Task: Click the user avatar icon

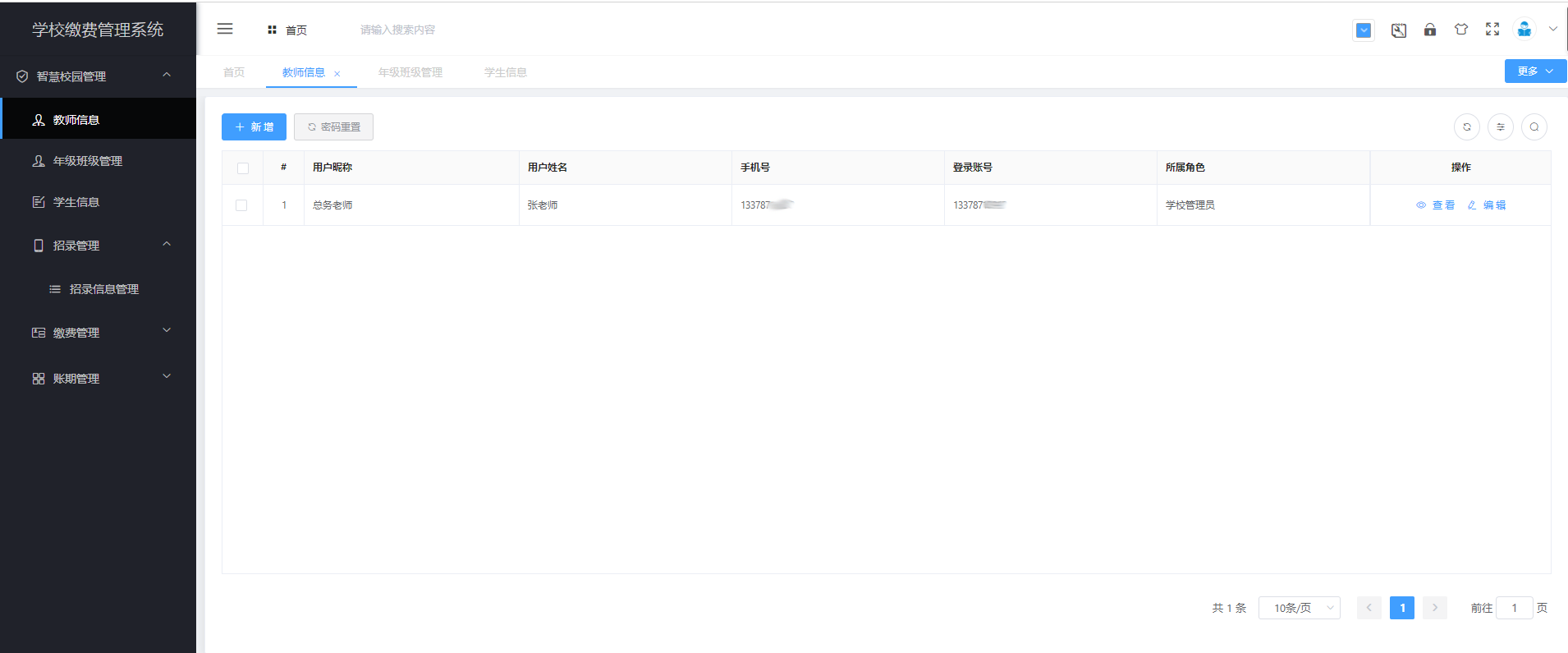Action: (1524, 30)
